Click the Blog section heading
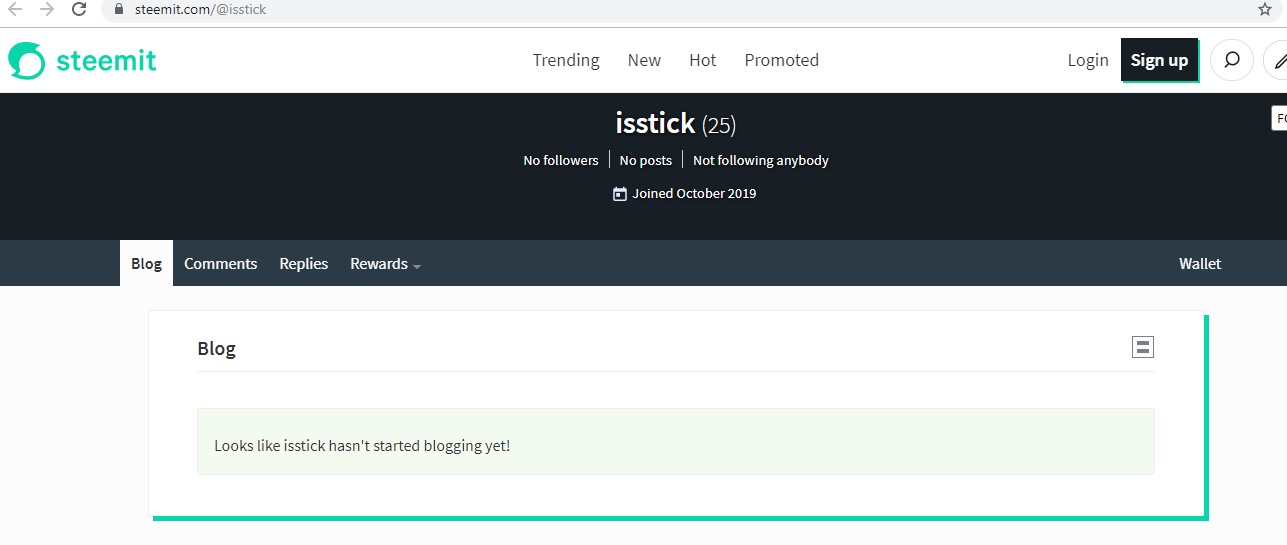The image size is (1287, 545). [x=216, y=348]
